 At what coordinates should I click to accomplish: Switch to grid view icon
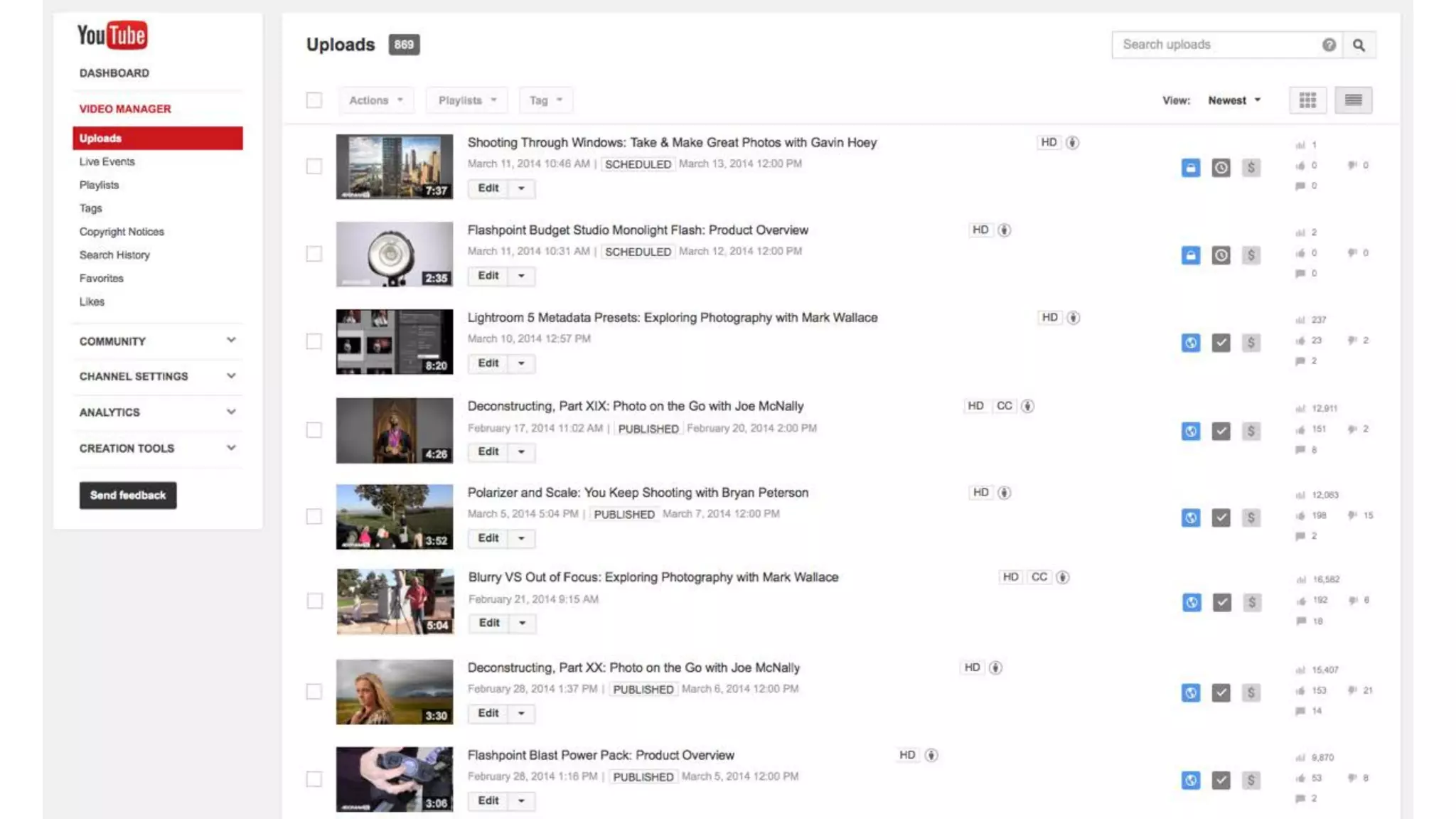[x=1307, y=100]
